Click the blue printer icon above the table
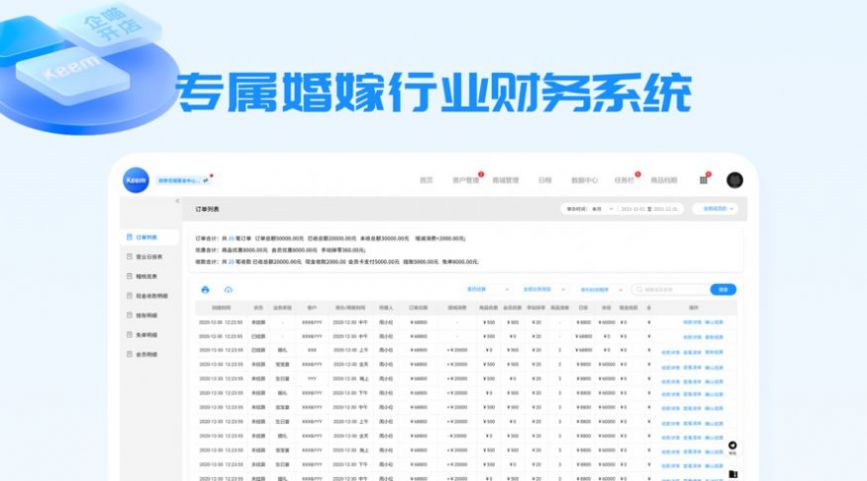The image size is (867, 481). coord(205,290)
